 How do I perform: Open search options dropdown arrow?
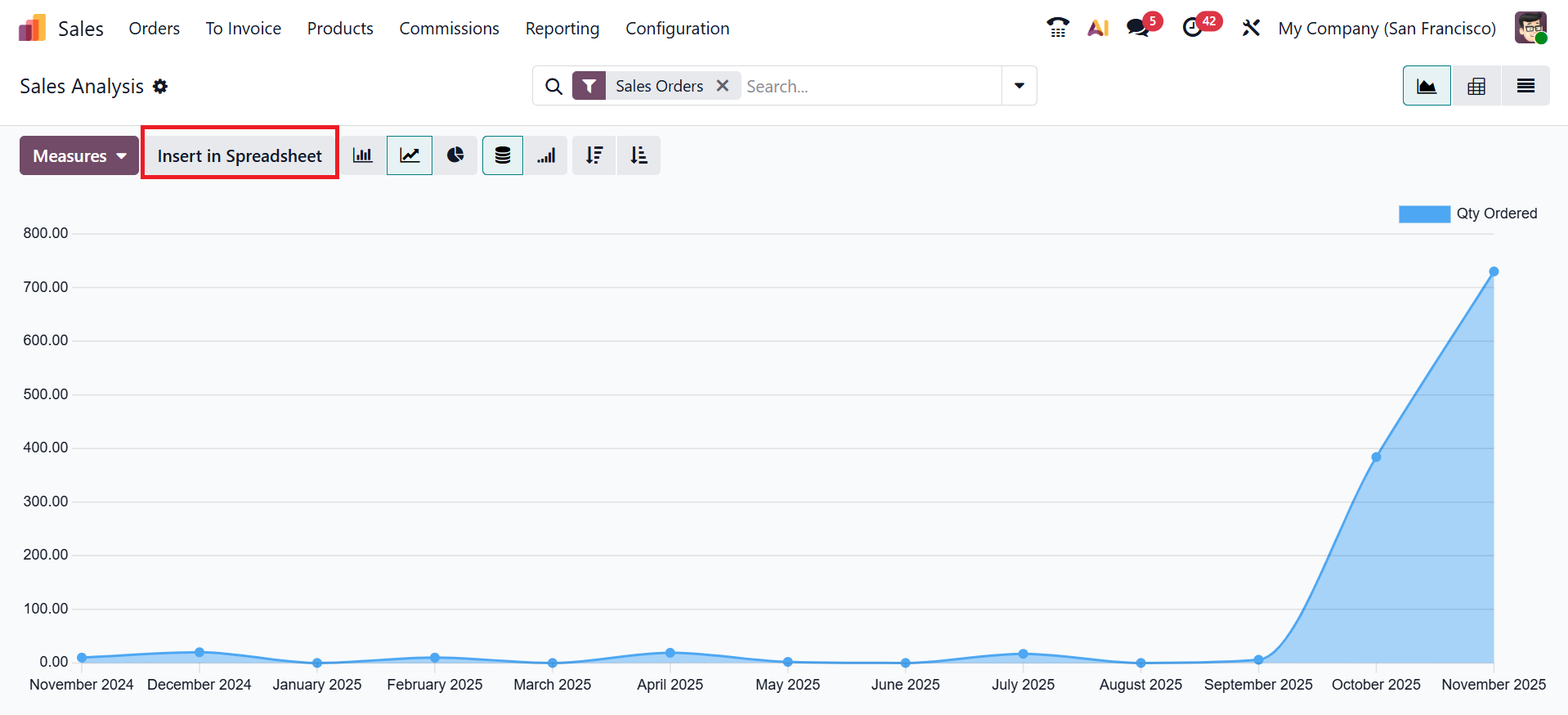click(x=1019, y=86)
